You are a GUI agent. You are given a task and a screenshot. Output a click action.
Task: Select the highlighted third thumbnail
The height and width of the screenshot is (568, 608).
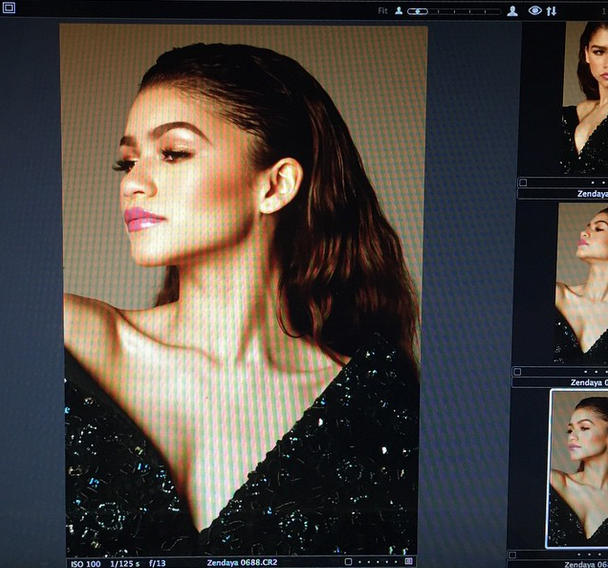tap(580, 468)
